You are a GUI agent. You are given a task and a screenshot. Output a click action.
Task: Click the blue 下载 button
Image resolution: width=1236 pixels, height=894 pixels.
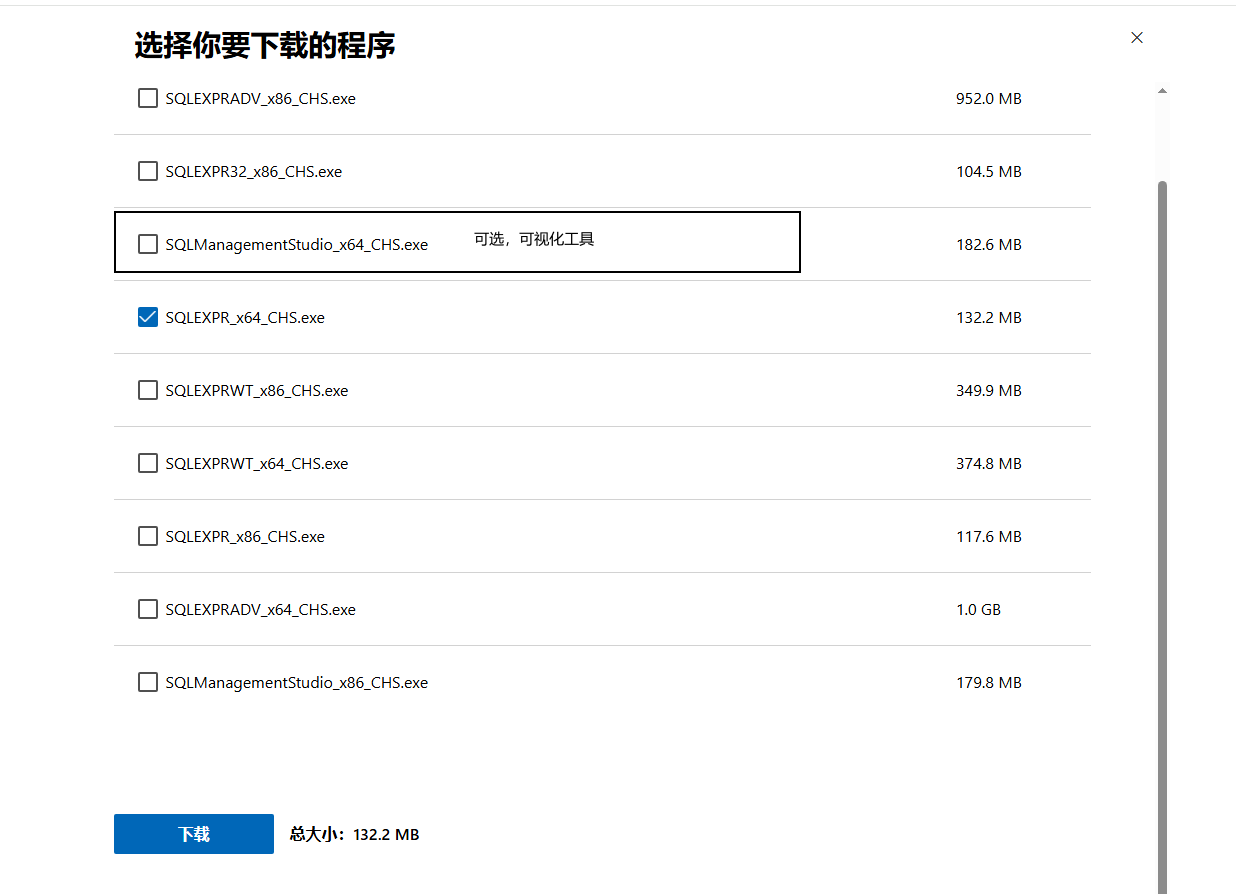[193, 834]
